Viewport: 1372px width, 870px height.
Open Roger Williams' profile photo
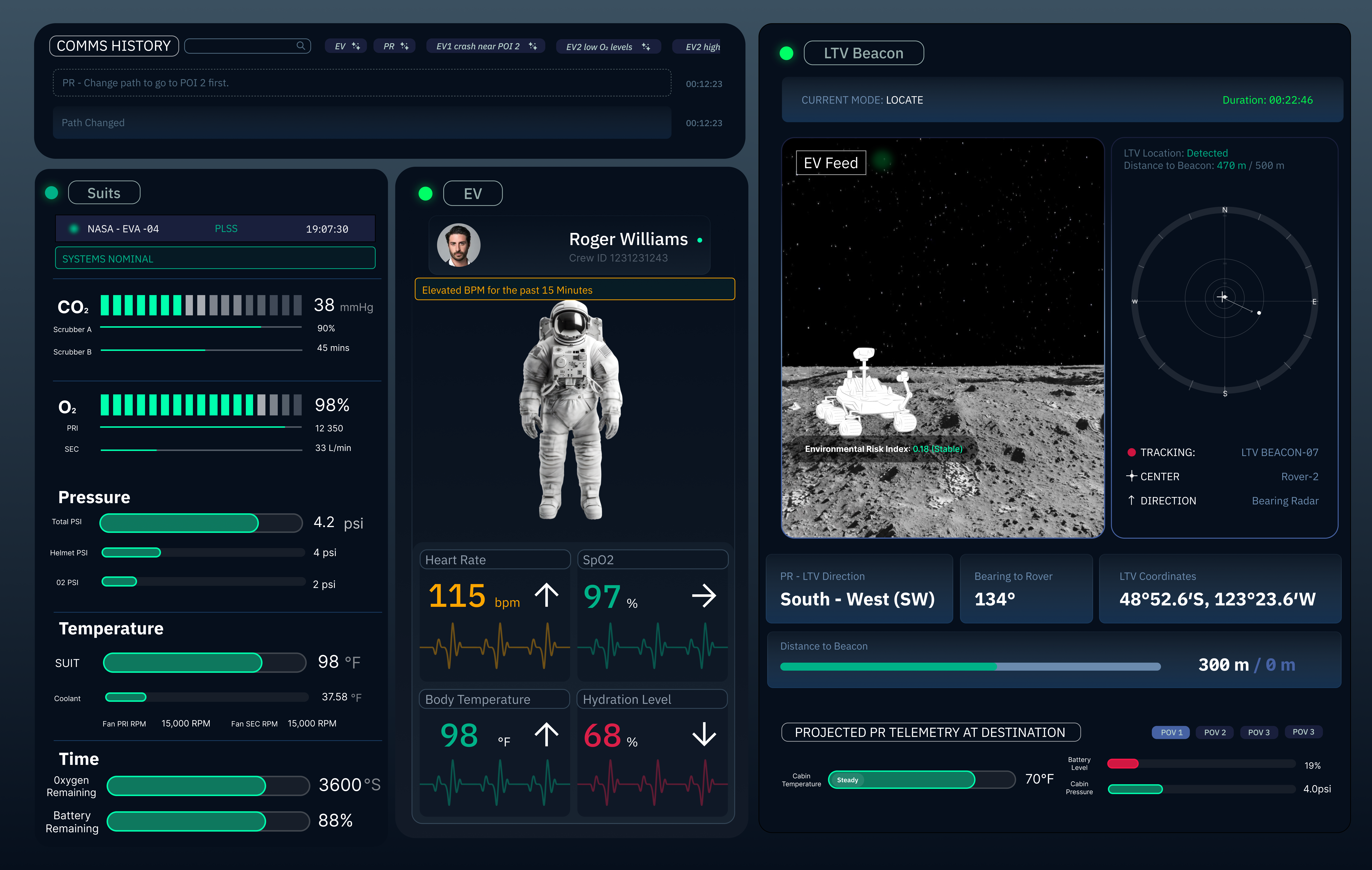[x=459, y=245]
